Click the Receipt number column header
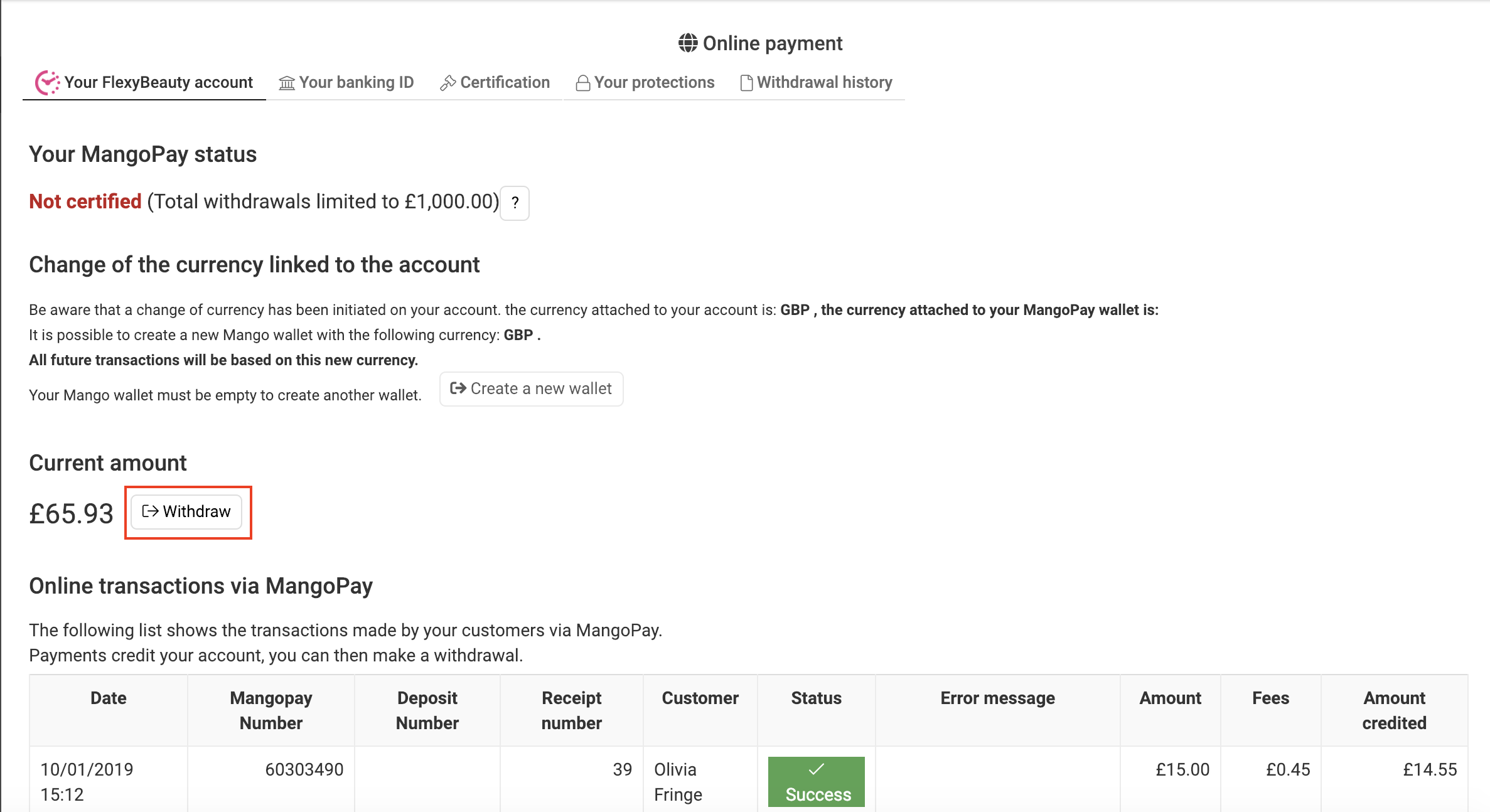The height and width of the screenshot is (812, 1490). tap(572, 710)
